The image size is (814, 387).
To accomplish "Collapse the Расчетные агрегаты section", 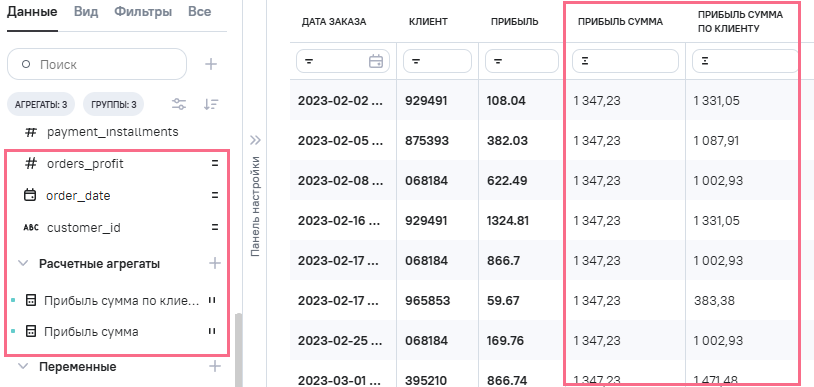I will point(23,263).
